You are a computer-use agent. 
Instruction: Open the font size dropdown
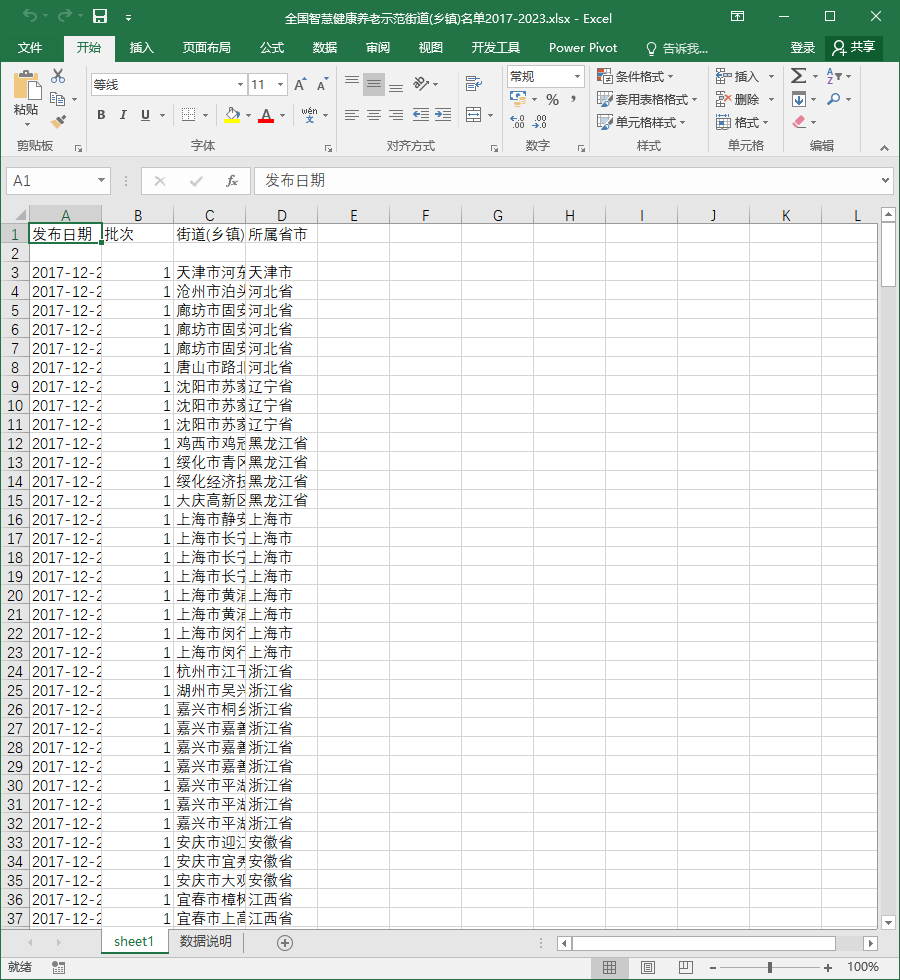[x=280, y=84]
